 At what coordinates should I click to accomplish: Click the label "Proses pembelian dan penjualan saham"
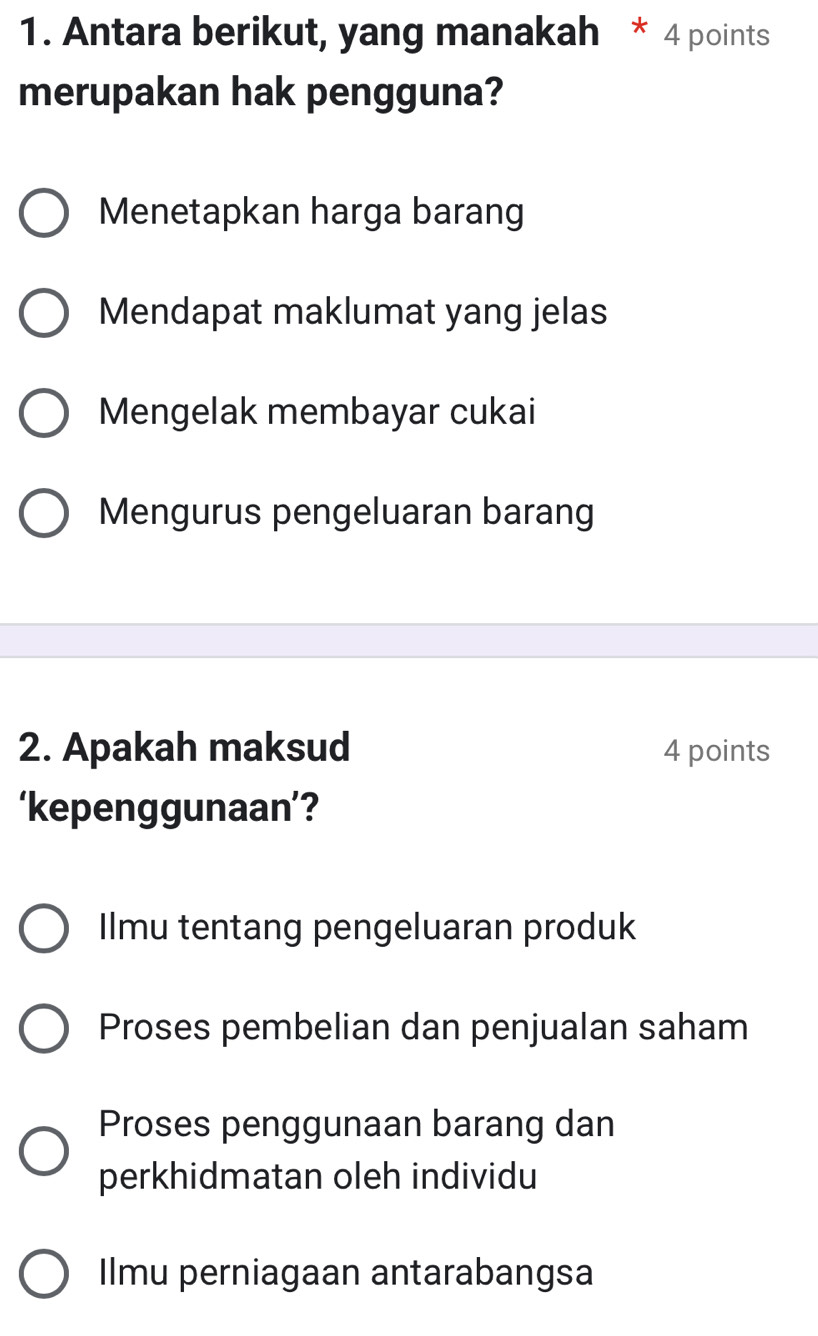point(422,1028)
